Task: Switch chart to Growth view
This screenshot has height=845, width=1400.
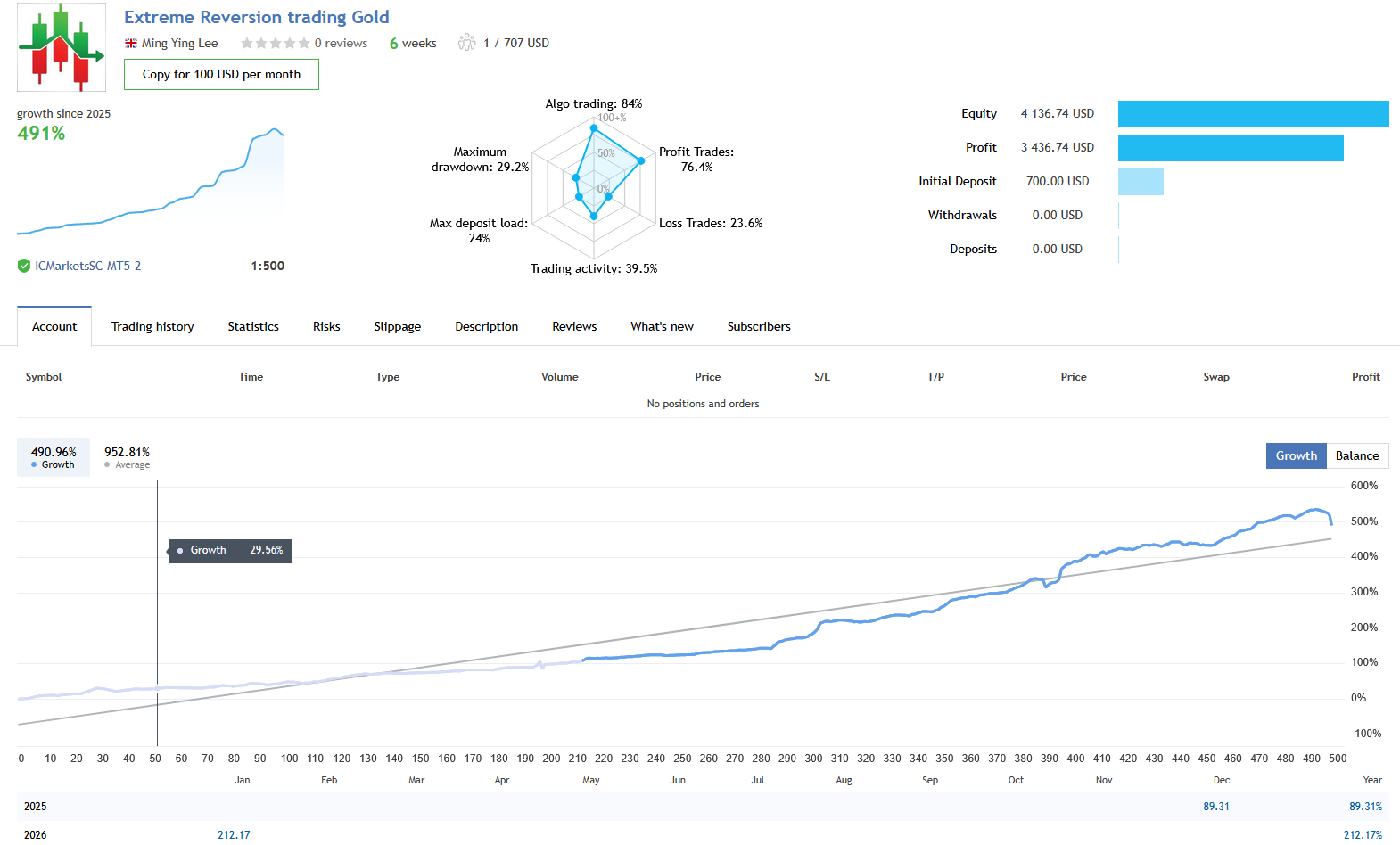Action: [1296, 455]
